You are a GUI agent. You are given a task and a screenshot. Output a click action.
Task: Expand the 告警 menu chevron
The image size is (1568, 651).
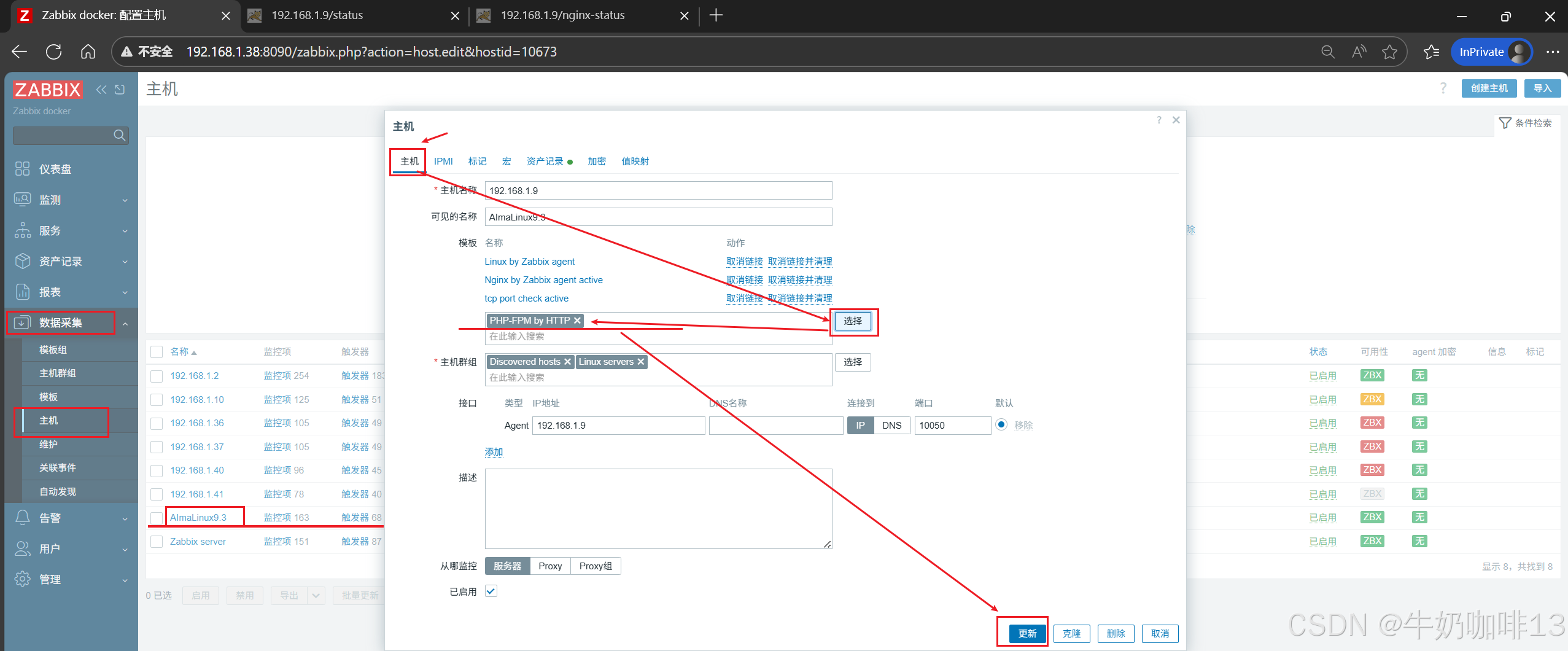pos(125,518)
